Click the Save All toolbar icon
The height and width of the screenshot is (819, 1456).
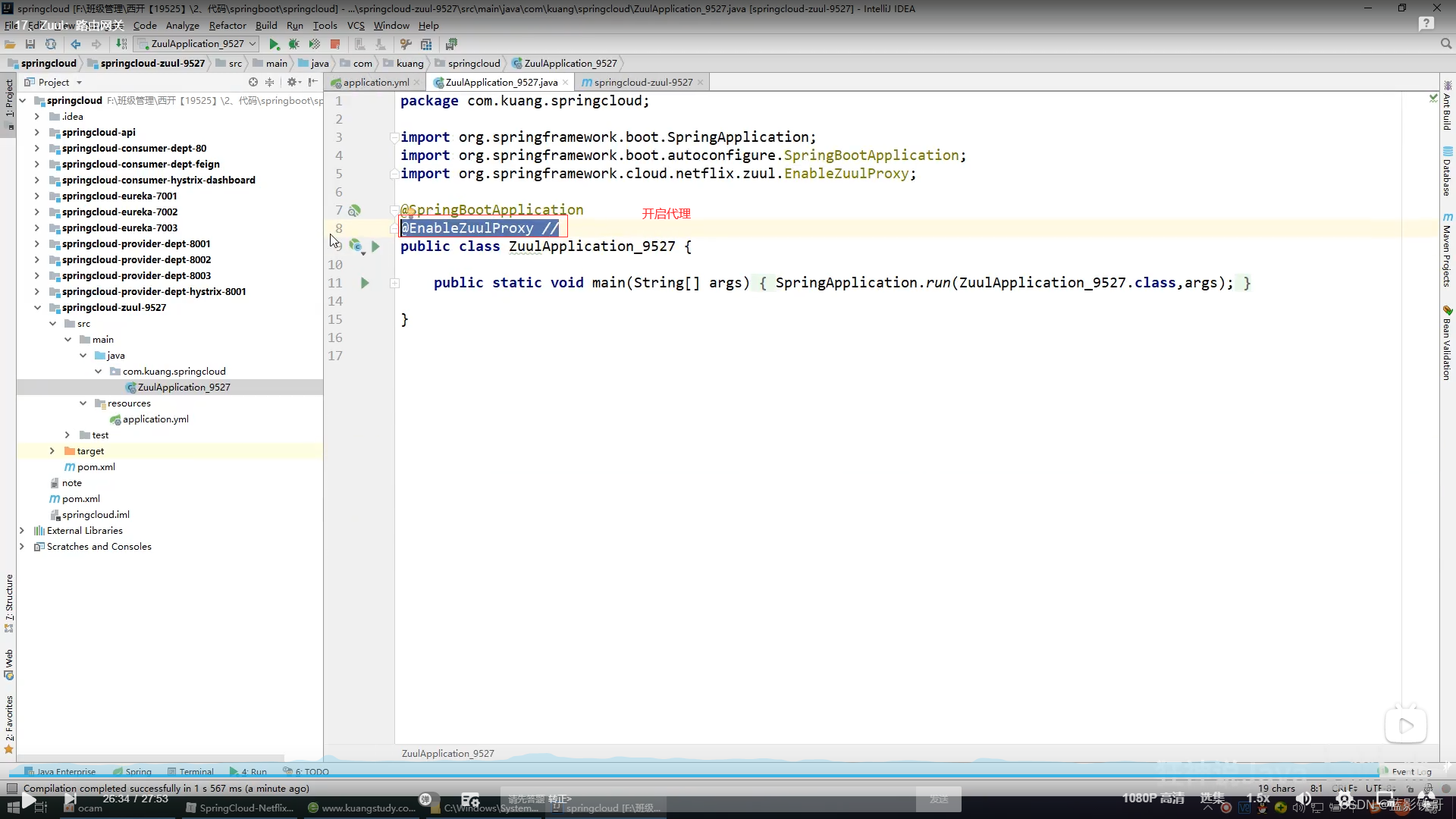click(30, 44)
